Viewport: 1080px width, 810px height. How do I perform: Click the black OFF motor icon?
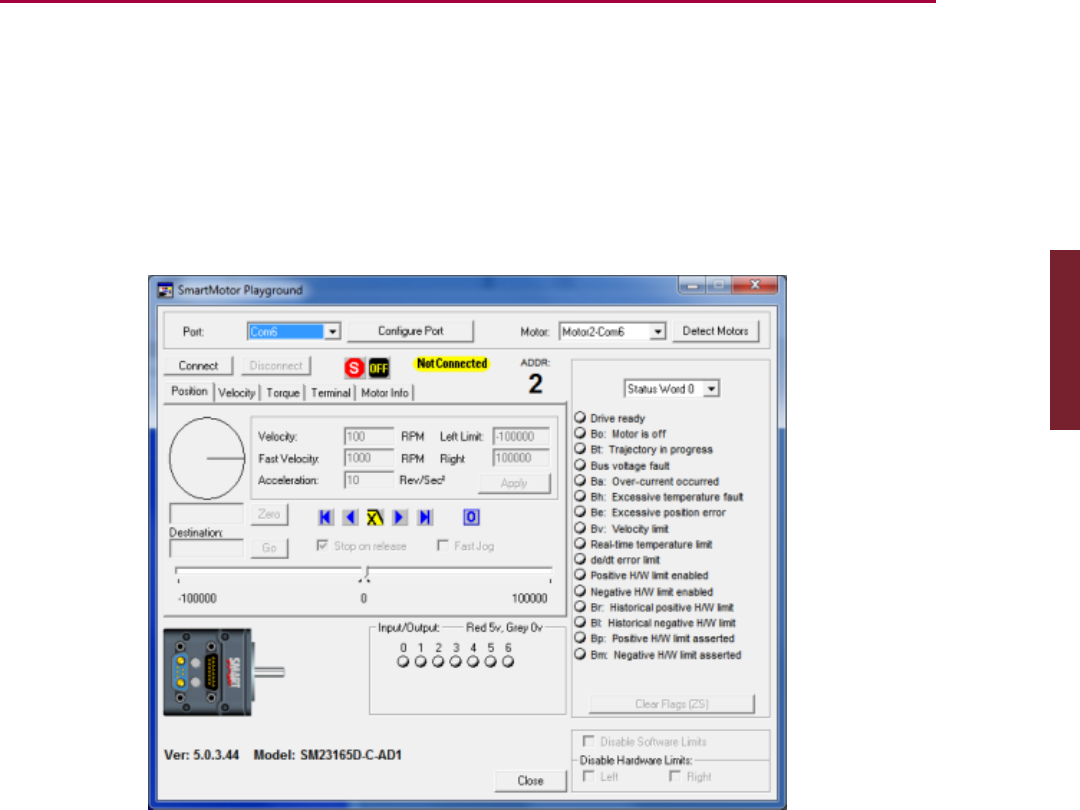(x=379, y=368)
